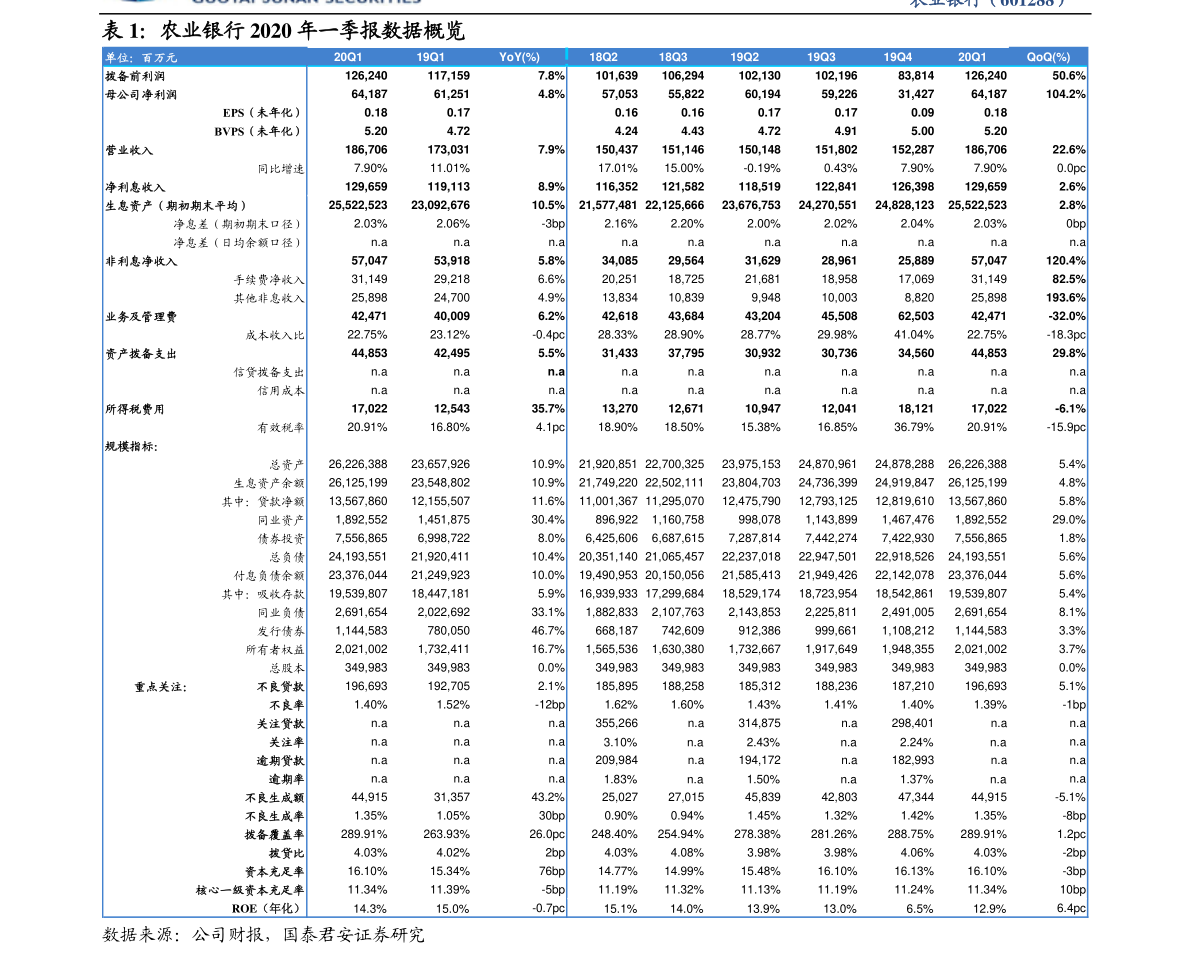
Task: Select the "其中：贷款净额" row label
Action: coord(263,502)
